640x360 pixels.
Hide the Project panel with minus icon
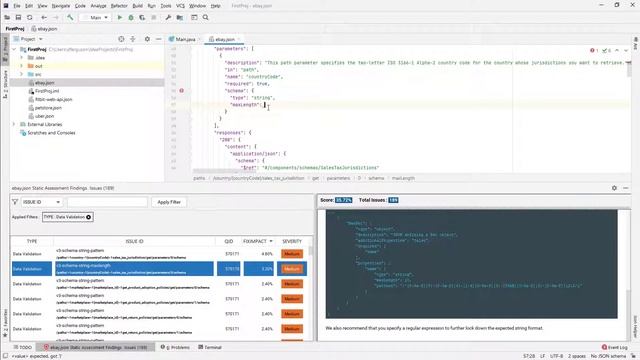pos(158,39)
